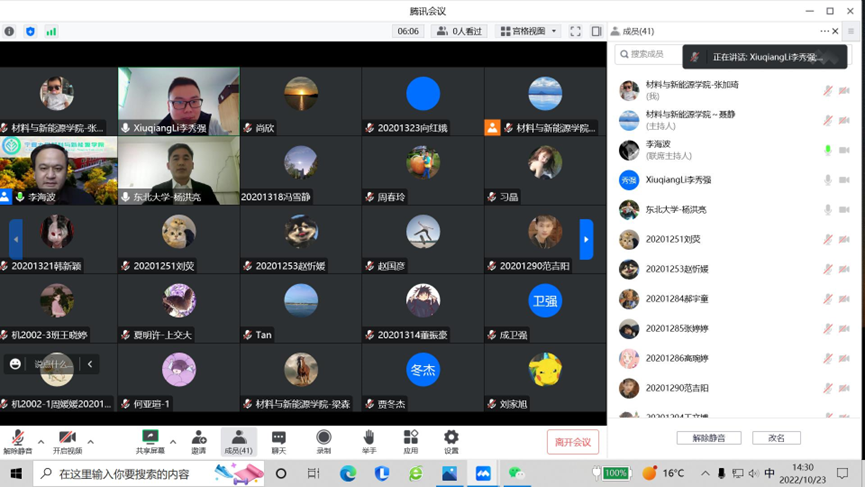Raise hand with the 举手 icon
This screenshot has width=865, height=487.
tap(369, 441)
